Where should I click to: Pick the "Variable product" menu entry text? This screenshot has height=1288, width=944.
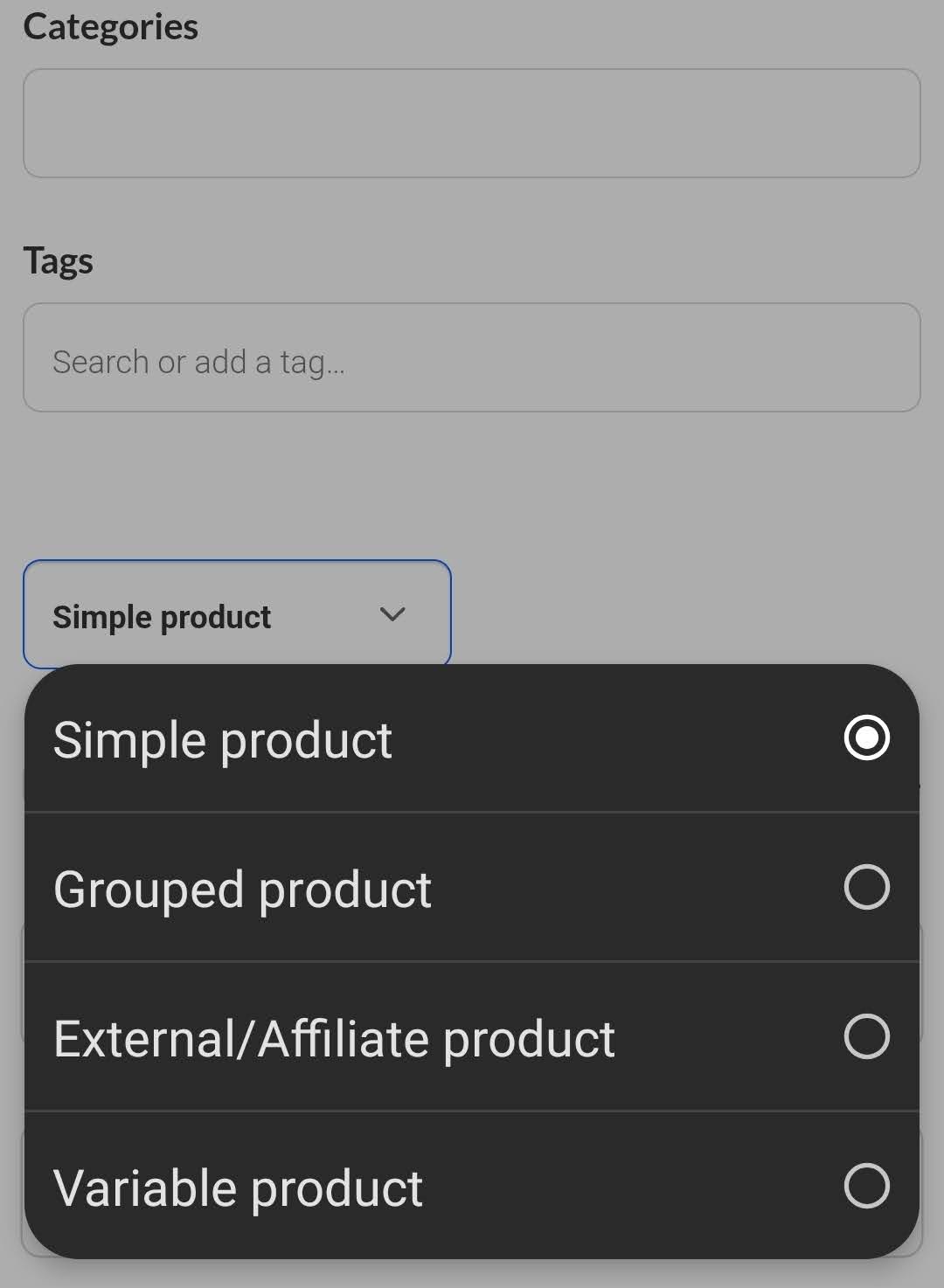[238, 1188]
